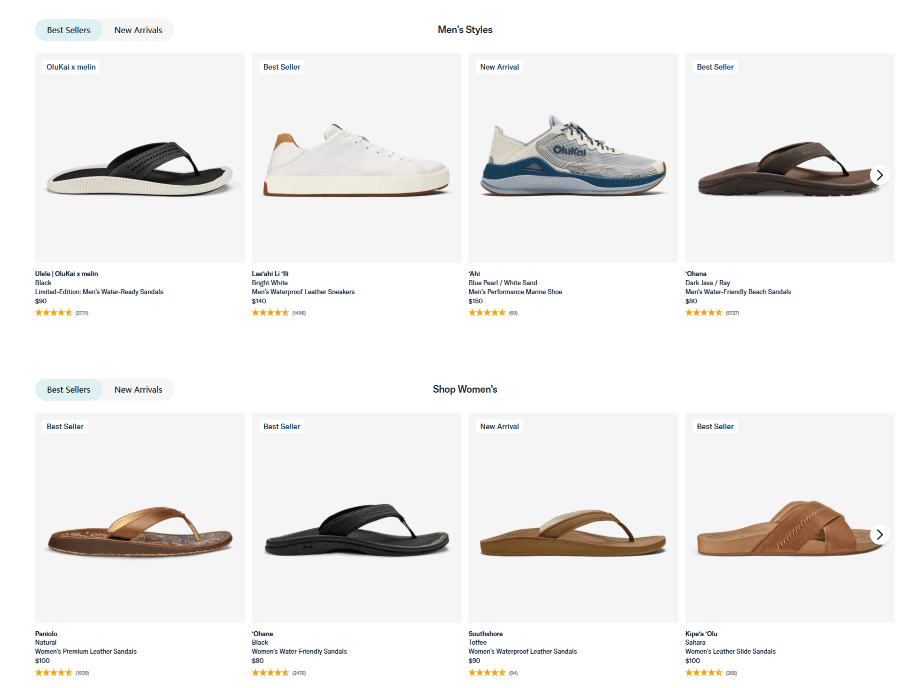Click the "'Ahi" product name
922x688 pixels.
click(475, 273)
